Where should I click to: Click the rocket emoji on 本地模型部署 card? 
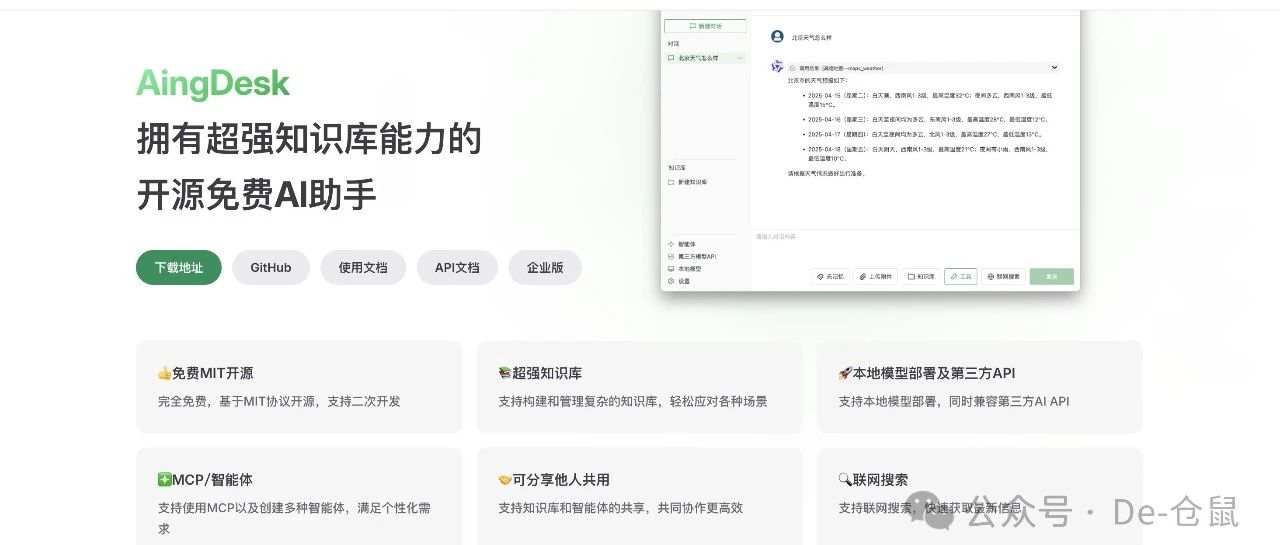[845, 373]
